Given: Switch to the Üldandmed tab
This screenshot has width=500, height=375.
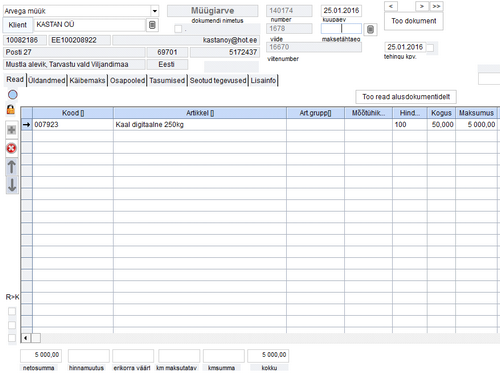Looking at the screenshot, I should point(47,80).
